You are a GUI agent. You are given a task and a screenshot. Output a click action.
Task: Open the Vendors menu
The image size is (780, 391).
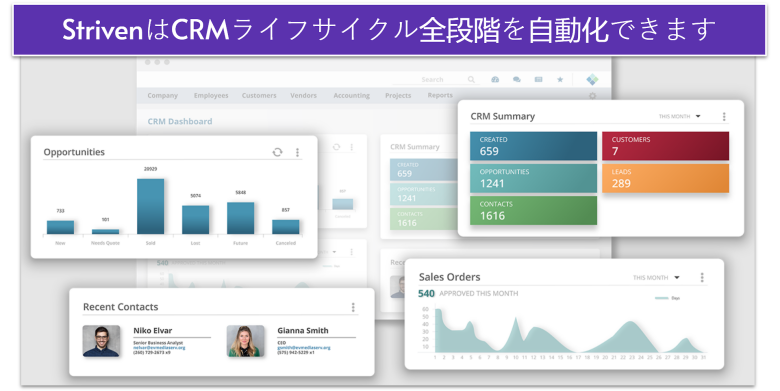pyautogui.click(x=303, y=96)
